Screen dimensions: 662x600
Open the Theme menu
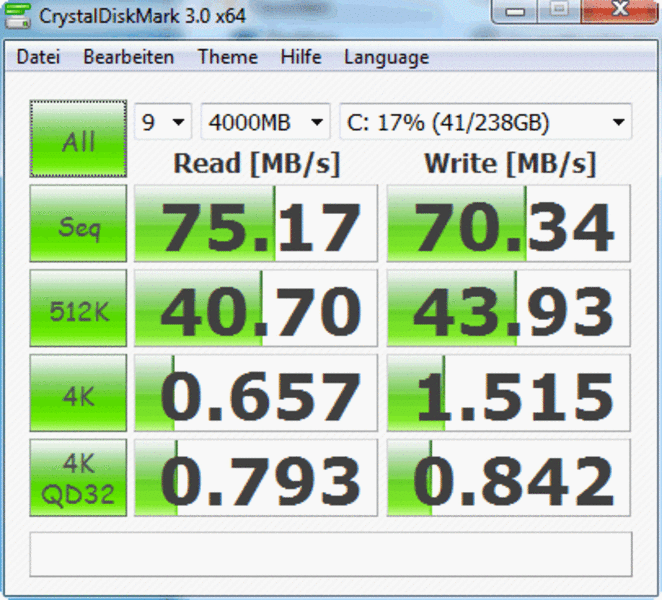(228, 57)
